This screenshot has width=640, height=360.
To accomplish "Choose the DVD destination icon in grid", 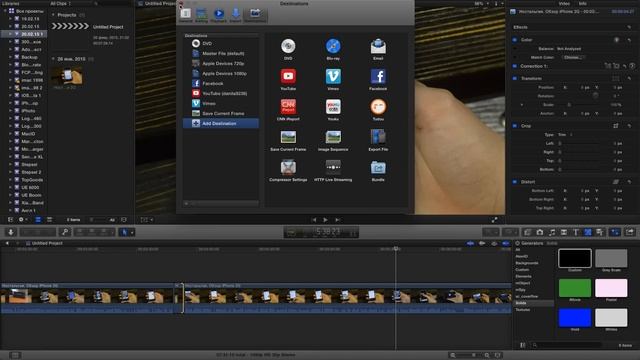I will coord(288,46).
